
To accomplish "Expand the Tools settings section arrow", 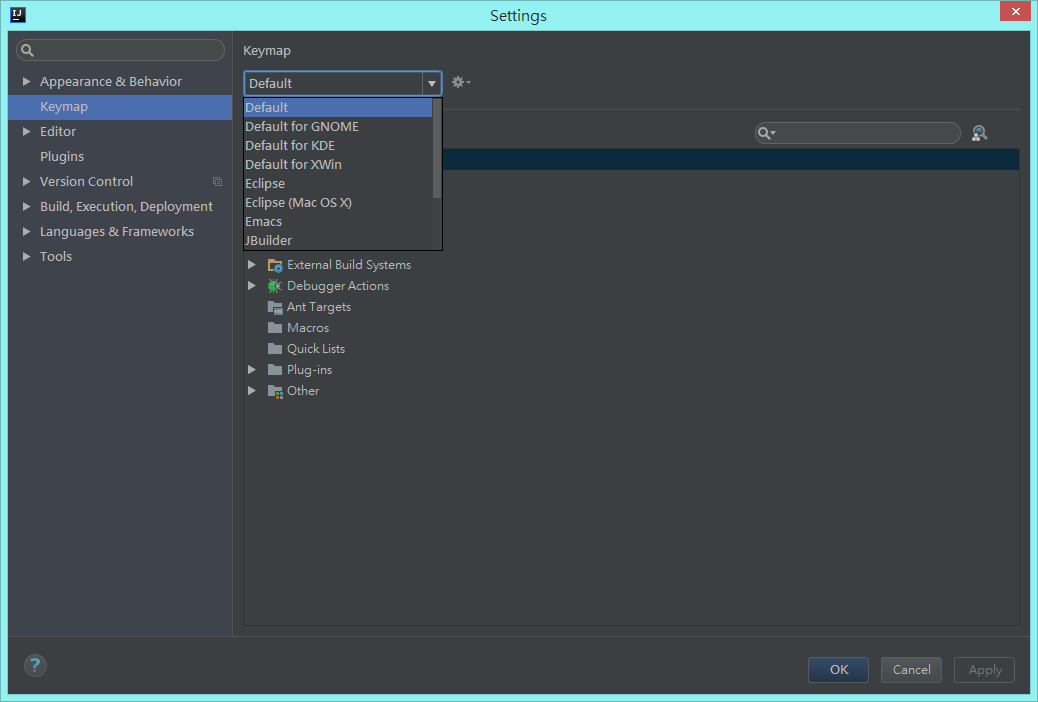I will pos(26,256).
